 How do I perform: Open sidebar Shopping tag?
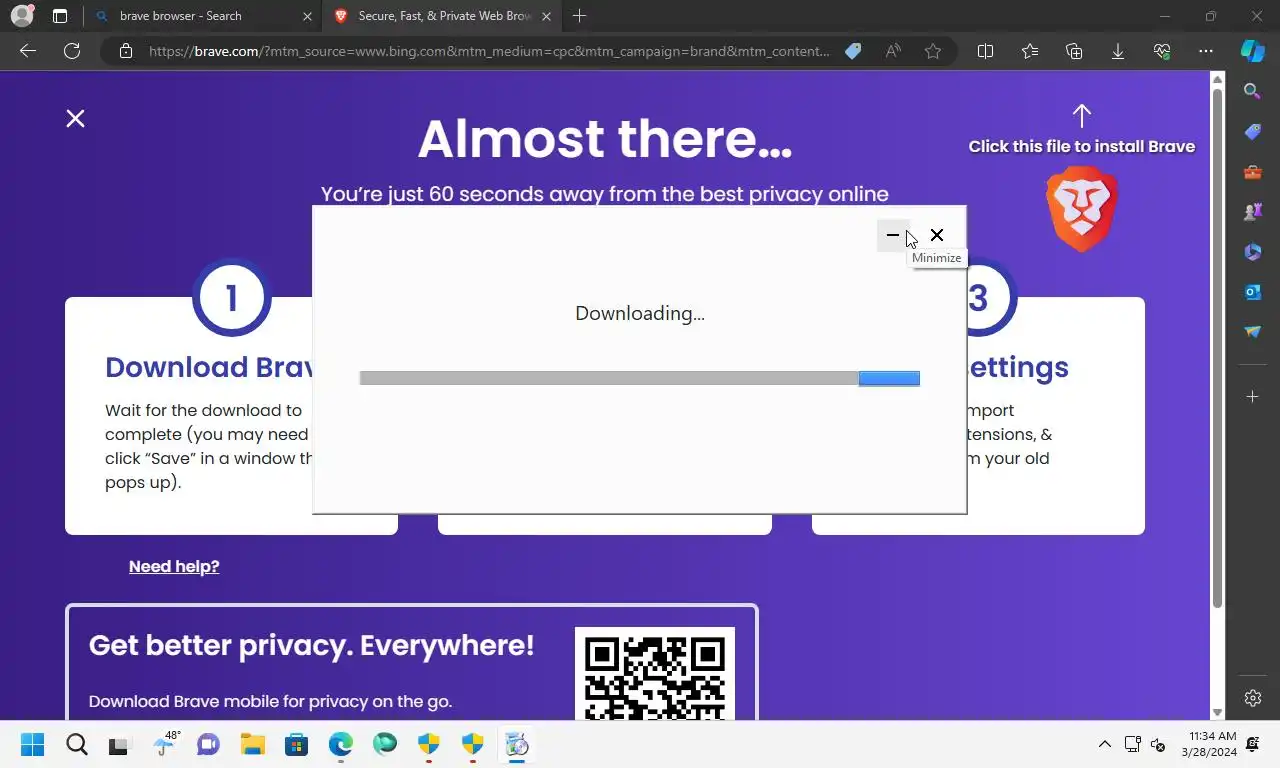[1252, 132]
